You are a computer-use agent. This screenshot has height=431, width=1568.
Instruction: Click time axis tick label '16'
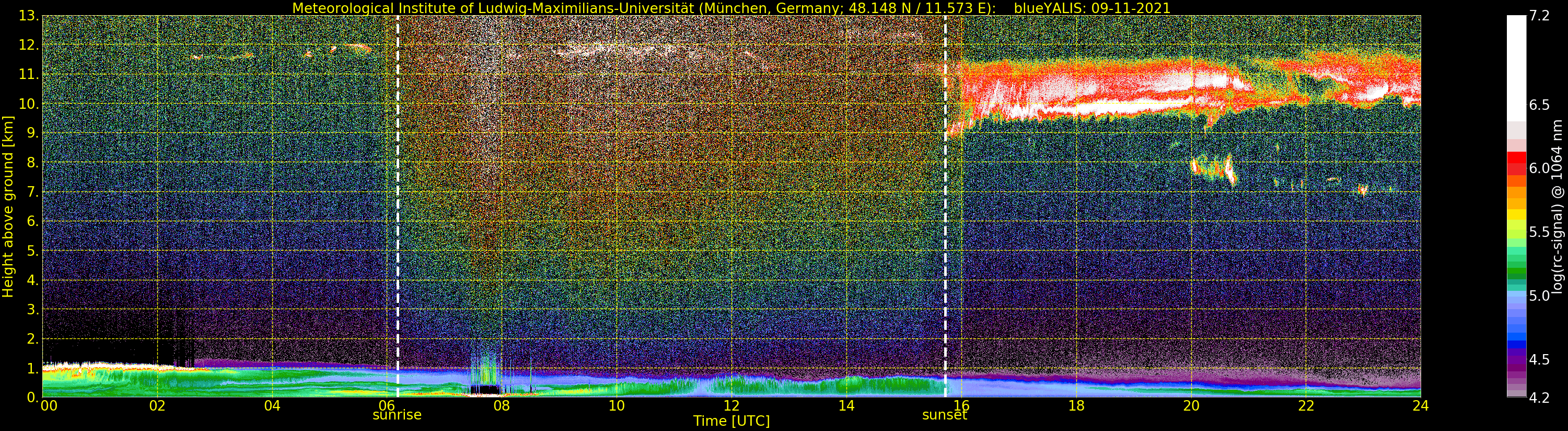pyautogui.click(x=962, y=406)
